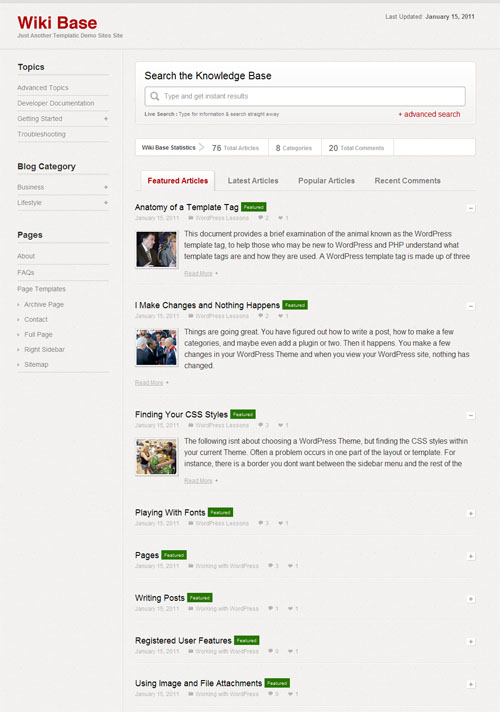The image size is (500, 712).
Task: Open the thumbnail image for Finding Your CSS Styles
Action: (156, 456)
